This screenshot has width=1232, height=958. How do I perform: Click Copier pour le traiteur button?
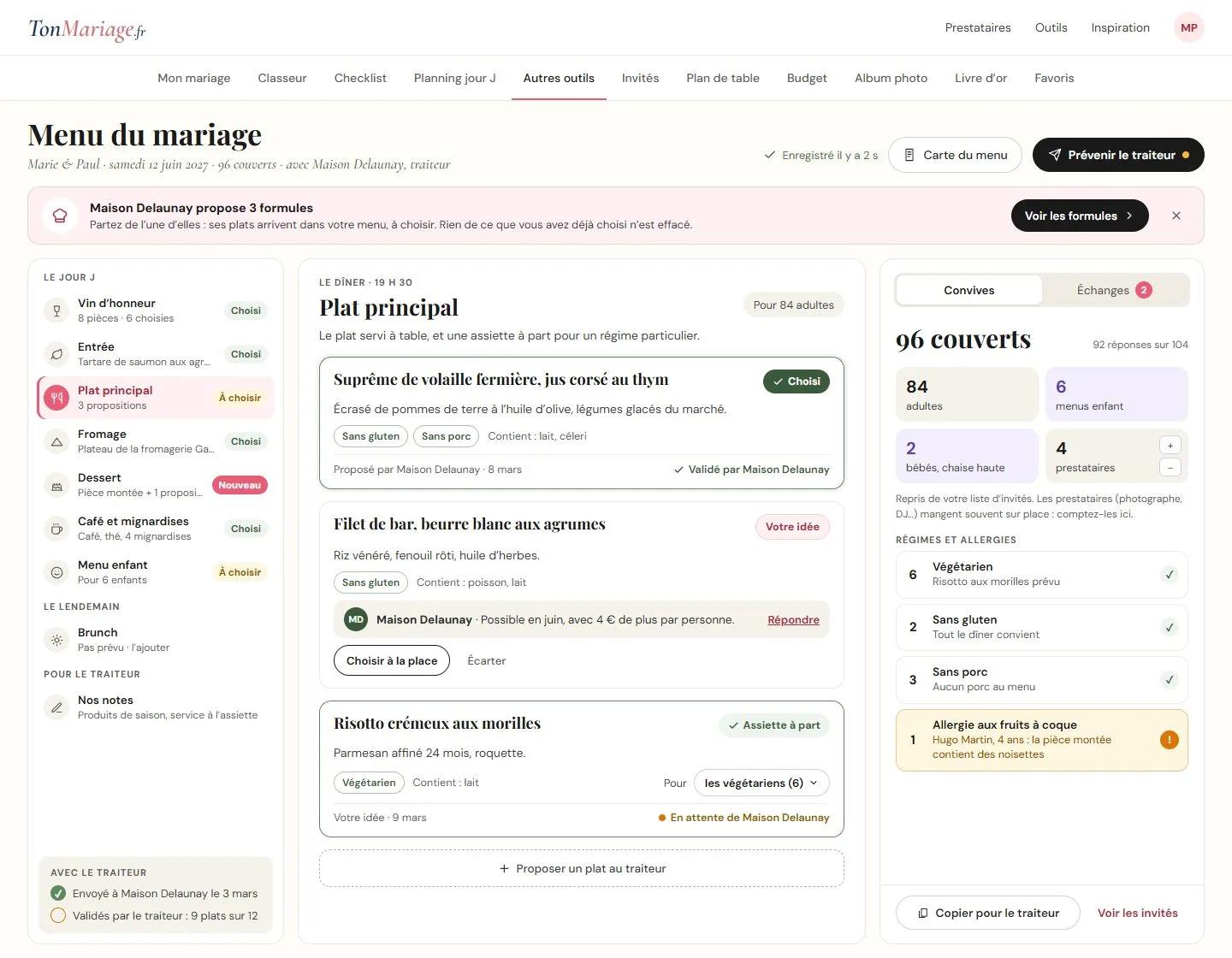point(988,913)
